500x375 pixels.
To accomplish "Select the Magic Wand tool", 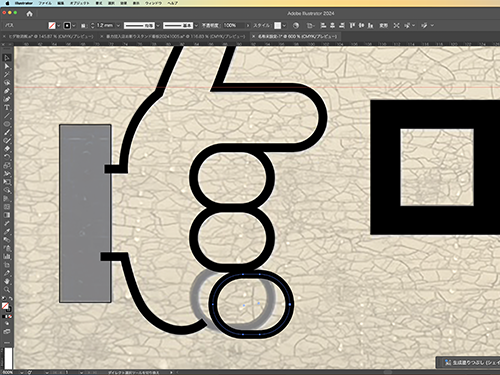I will [7, 75].
